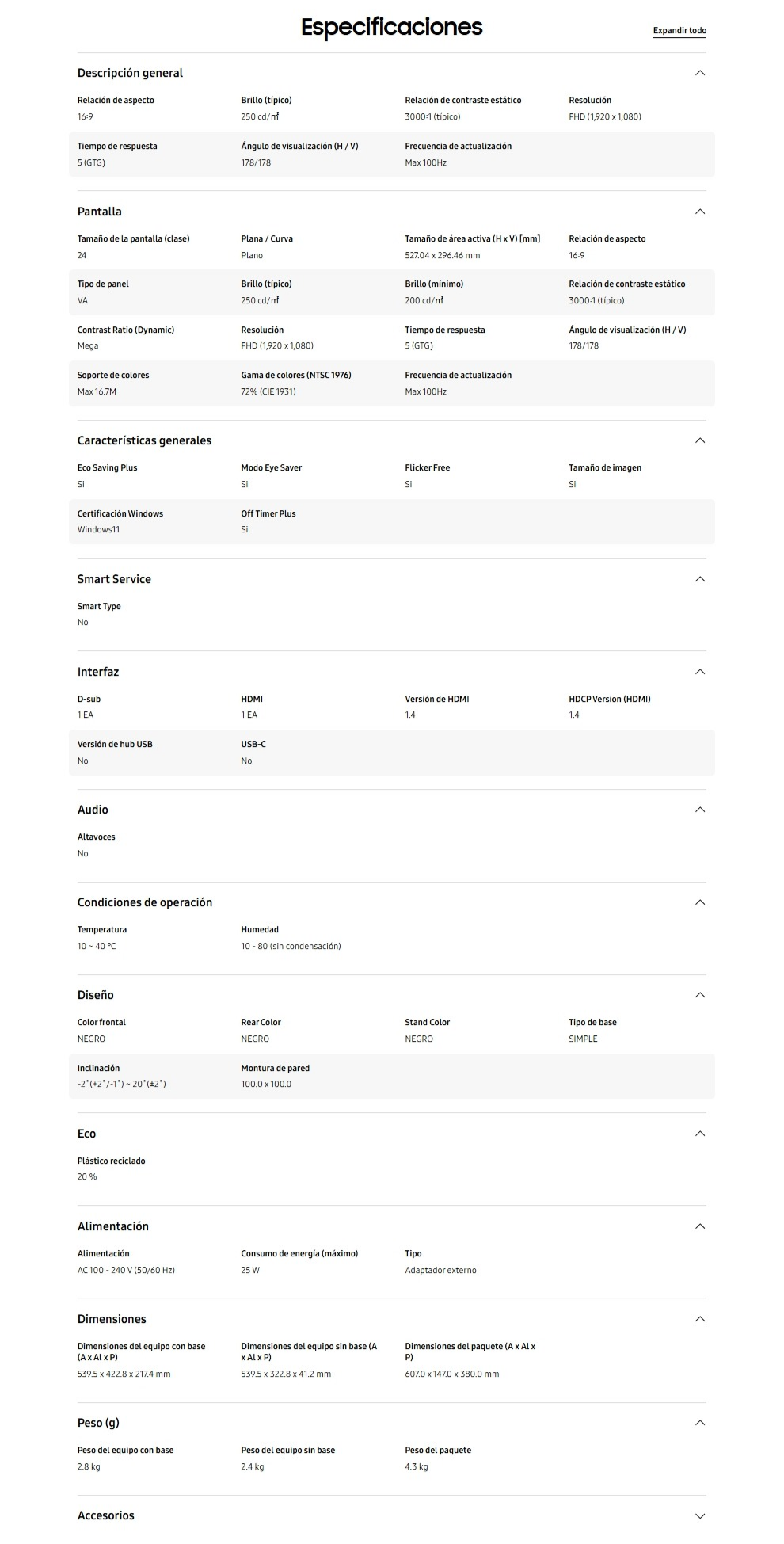Collapse the Eco section chevron

(699, 1134)
